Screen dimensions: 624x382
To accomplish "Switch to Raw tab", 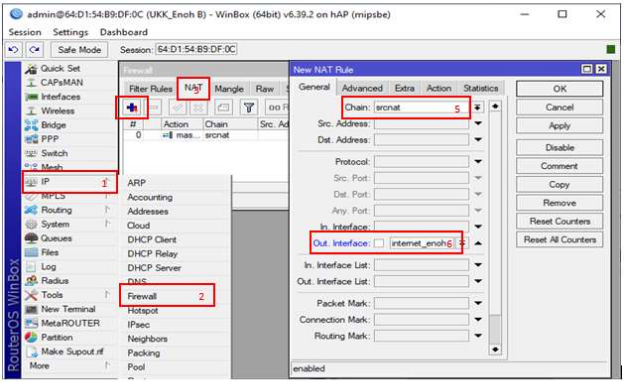I will (x=265, y=89).
